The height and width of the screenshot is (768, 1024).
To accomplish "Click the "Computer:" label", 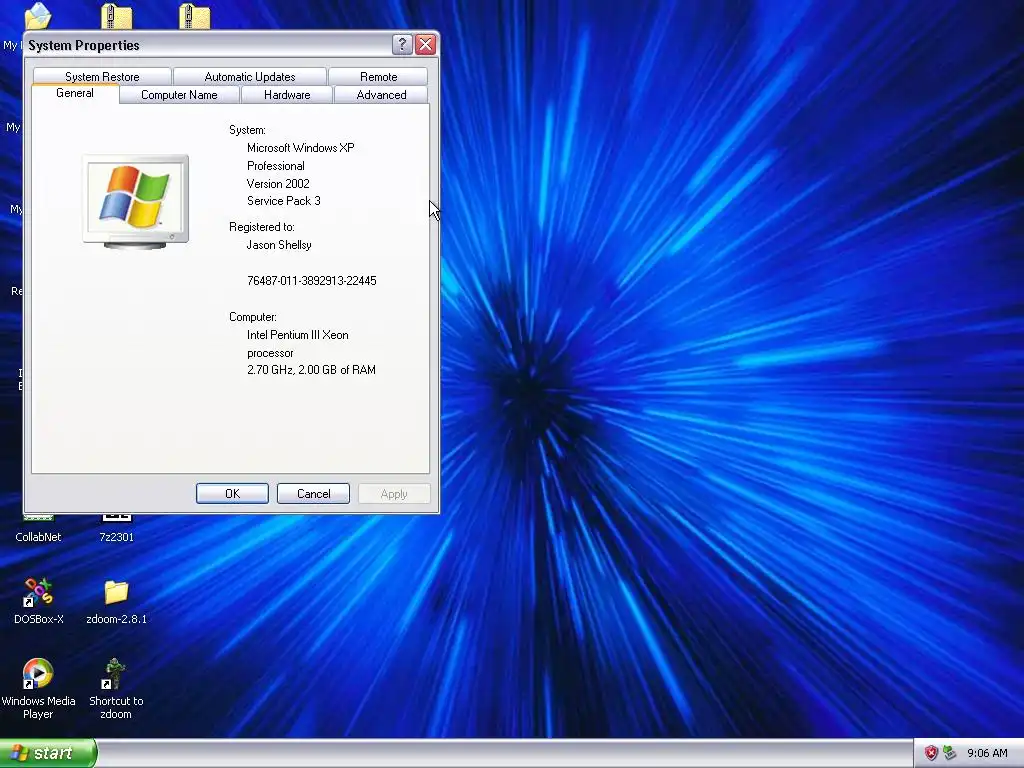I will pyautogui.click(x=253, y=317).
